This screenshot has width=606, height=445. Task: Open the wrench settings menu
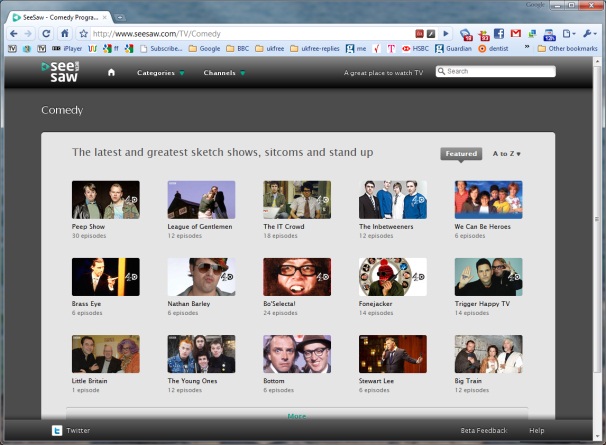click(589, 34)
